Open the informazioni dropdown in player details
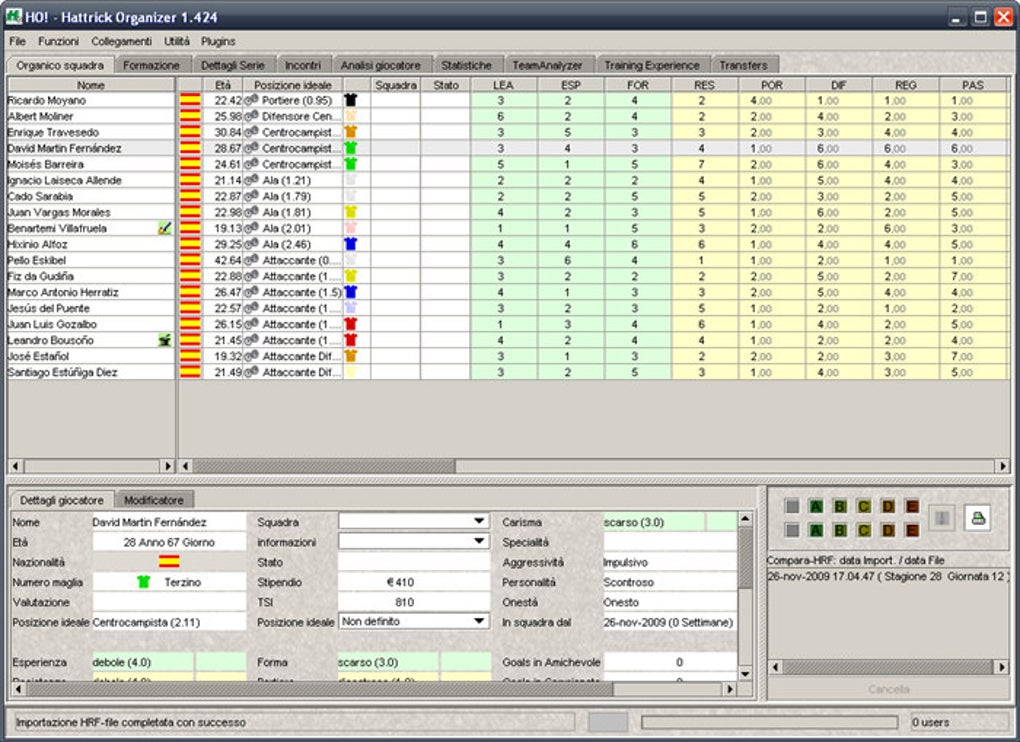This screenshot has width=1020, height=742. point(414,541)
